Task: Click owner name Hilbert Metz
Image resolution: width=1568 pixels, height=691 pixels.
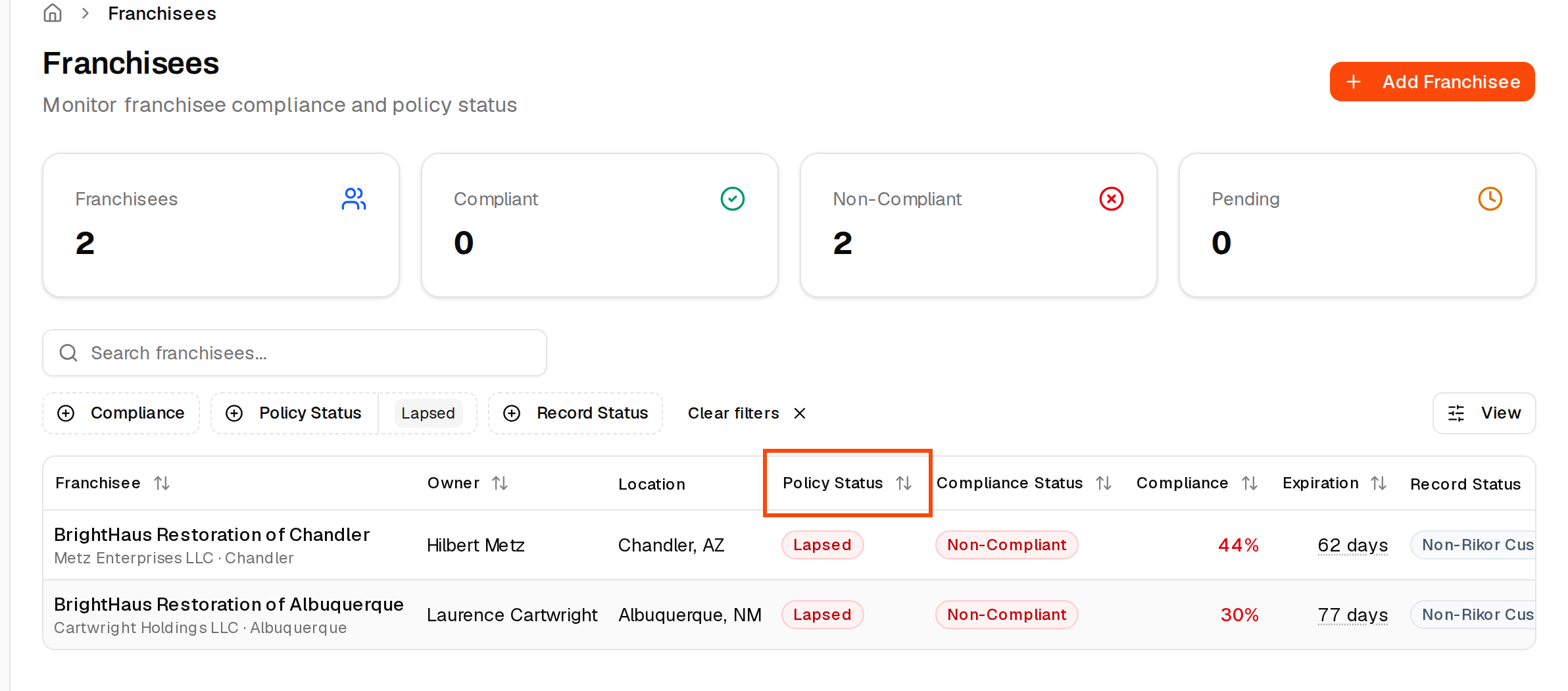Action: click(476, 545)
